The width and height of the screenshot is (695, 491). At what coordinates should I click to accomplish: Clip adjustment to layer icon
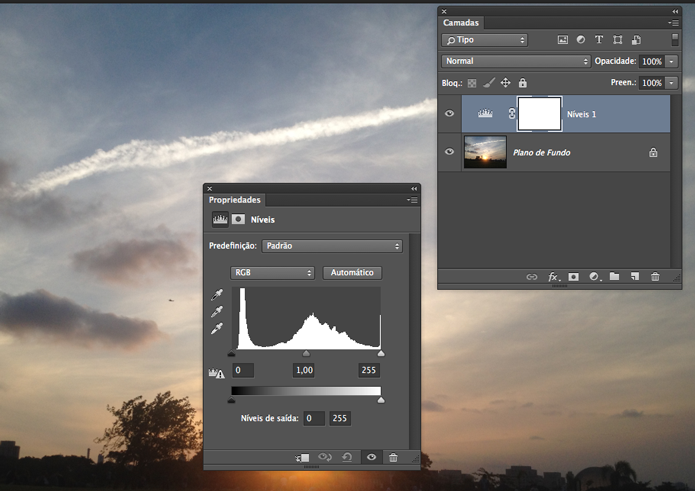(x=303, y=457)
